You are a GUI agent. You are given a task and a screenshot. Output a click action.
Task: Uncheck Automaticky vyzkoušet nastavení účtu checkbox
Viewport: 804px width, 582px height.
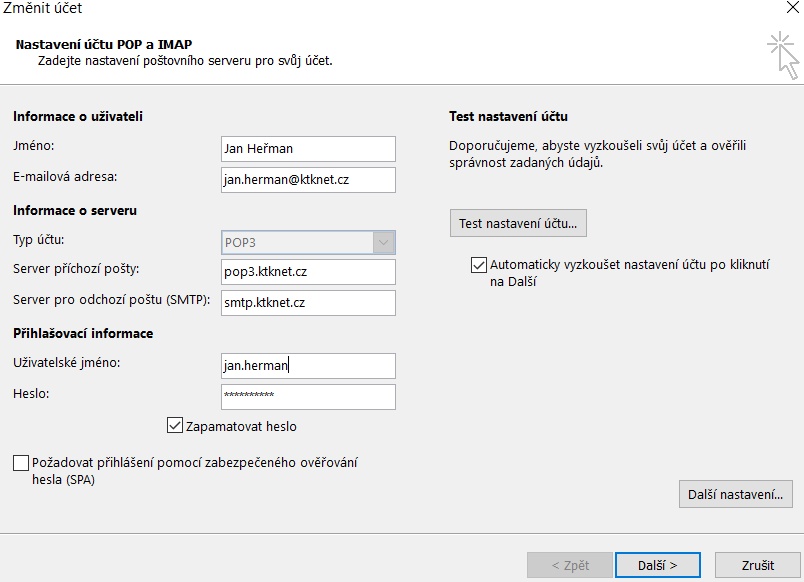click(x=478, y=265)
